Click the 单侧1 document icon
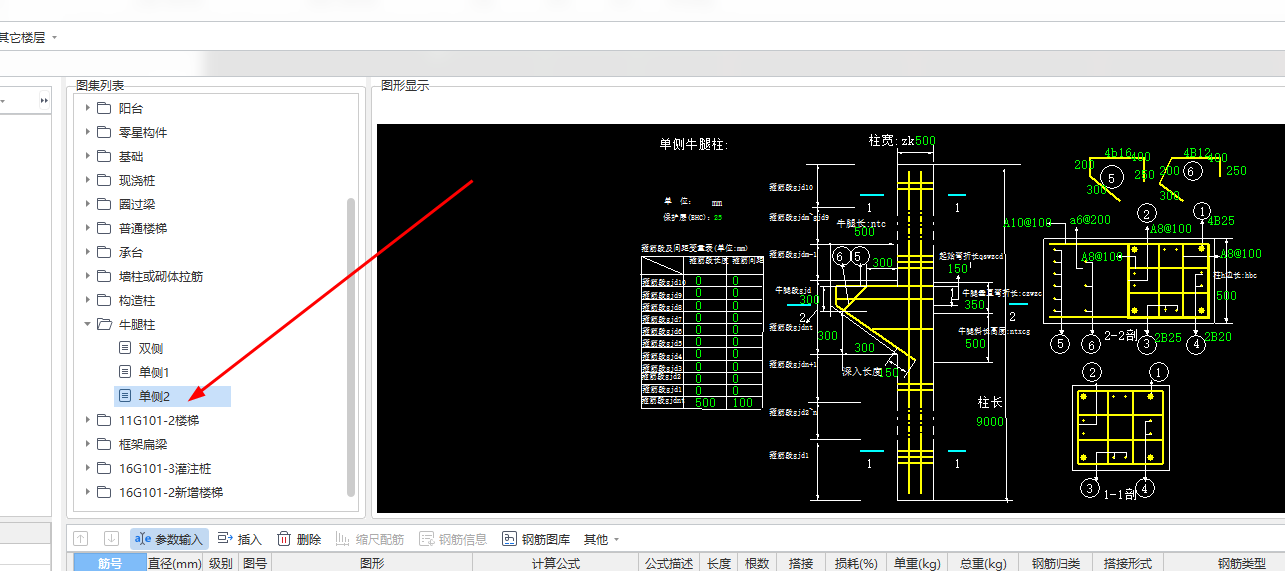This screenshot has height=571, width=1285. (x=125, y=372)
